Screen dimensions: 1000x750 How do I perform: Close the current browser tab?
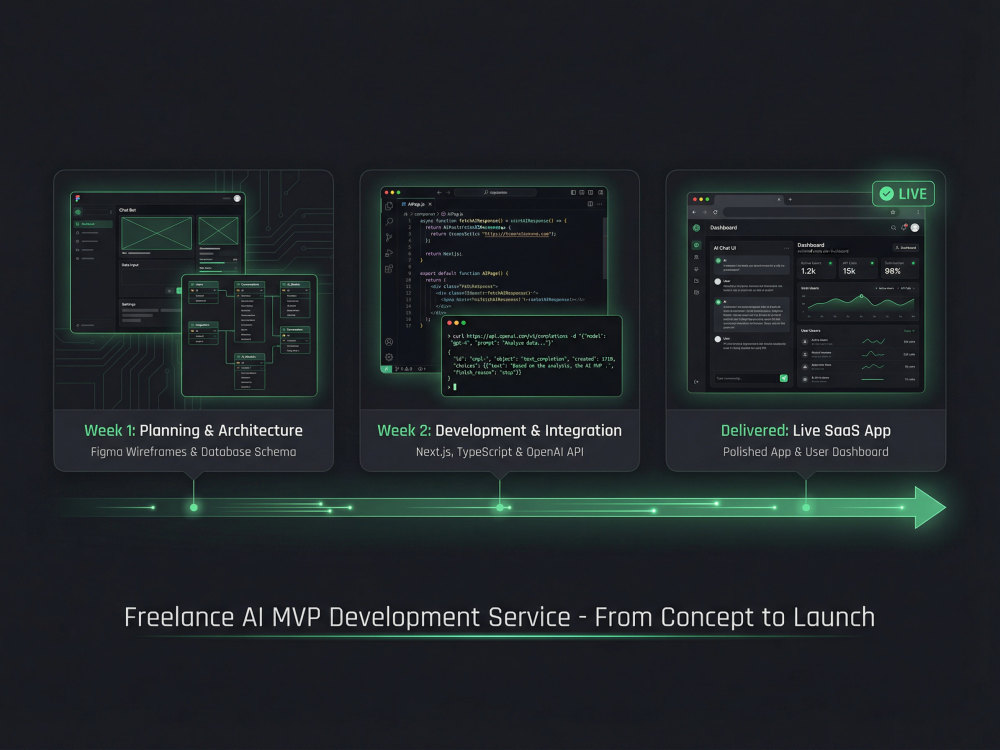coord(779,200)
